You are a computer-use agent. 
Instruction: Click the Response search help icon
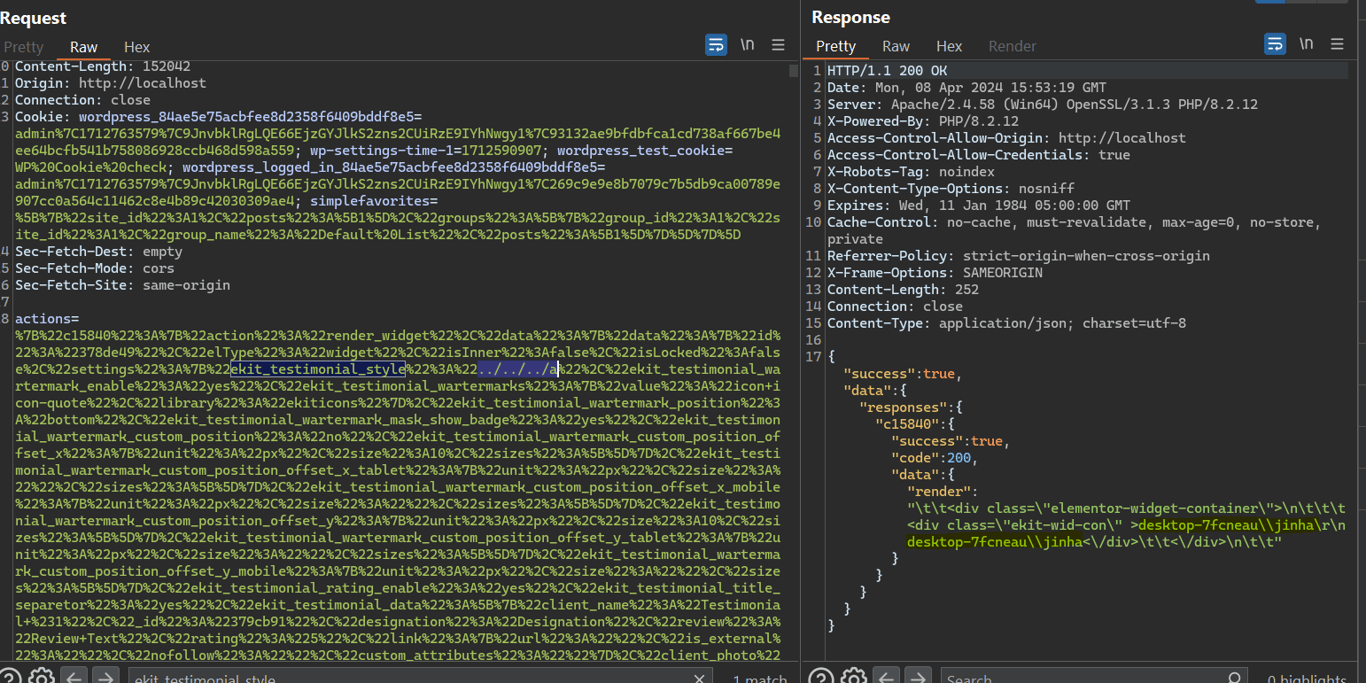[x=821, y=677]
